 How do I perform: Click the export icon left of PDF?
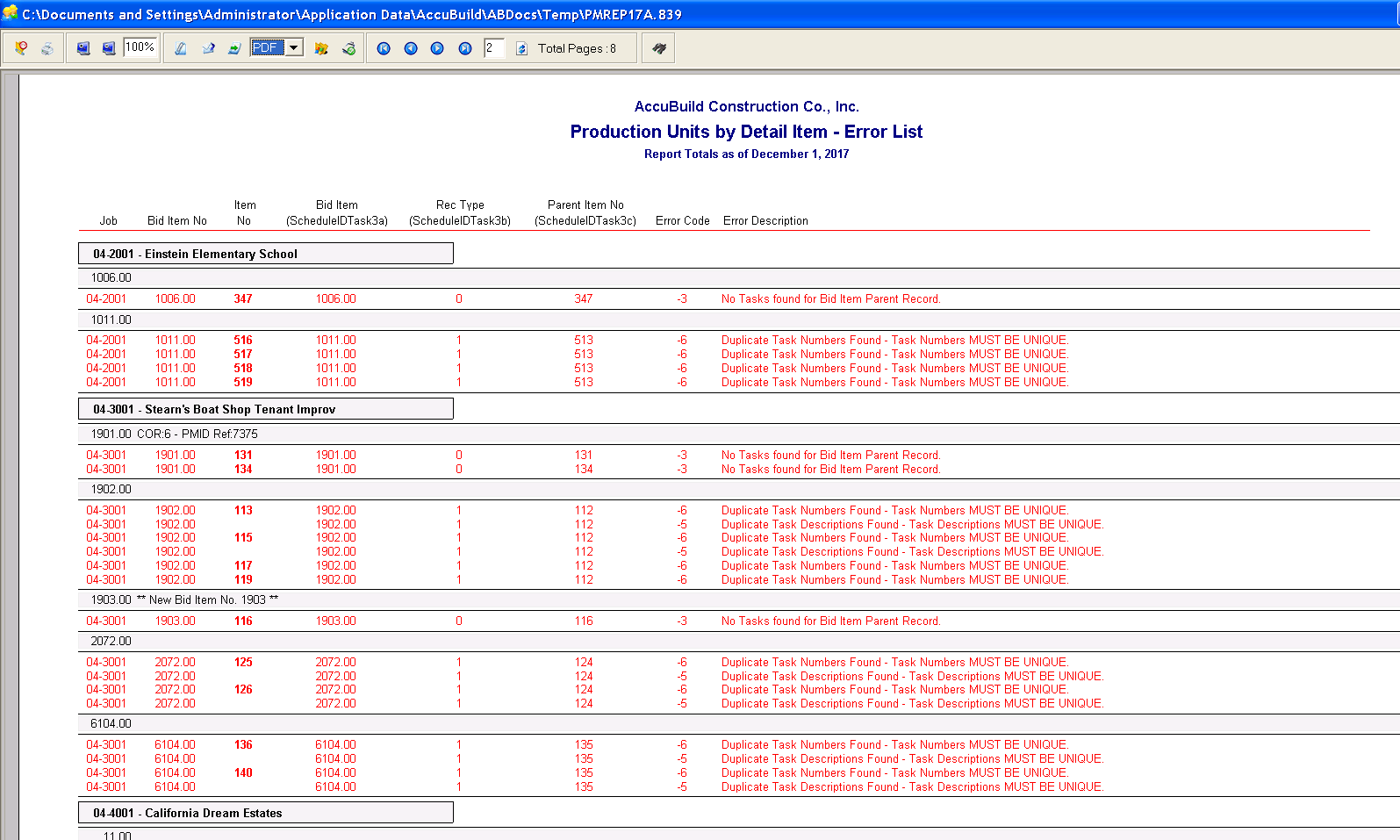tap(234, 48)
